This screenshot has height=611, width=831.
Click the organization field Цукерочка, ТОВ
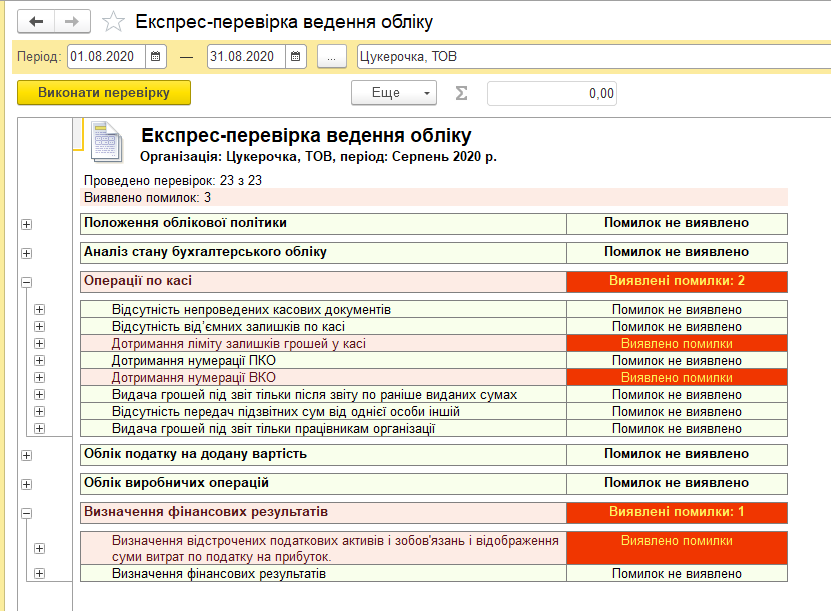click(590, 57)
